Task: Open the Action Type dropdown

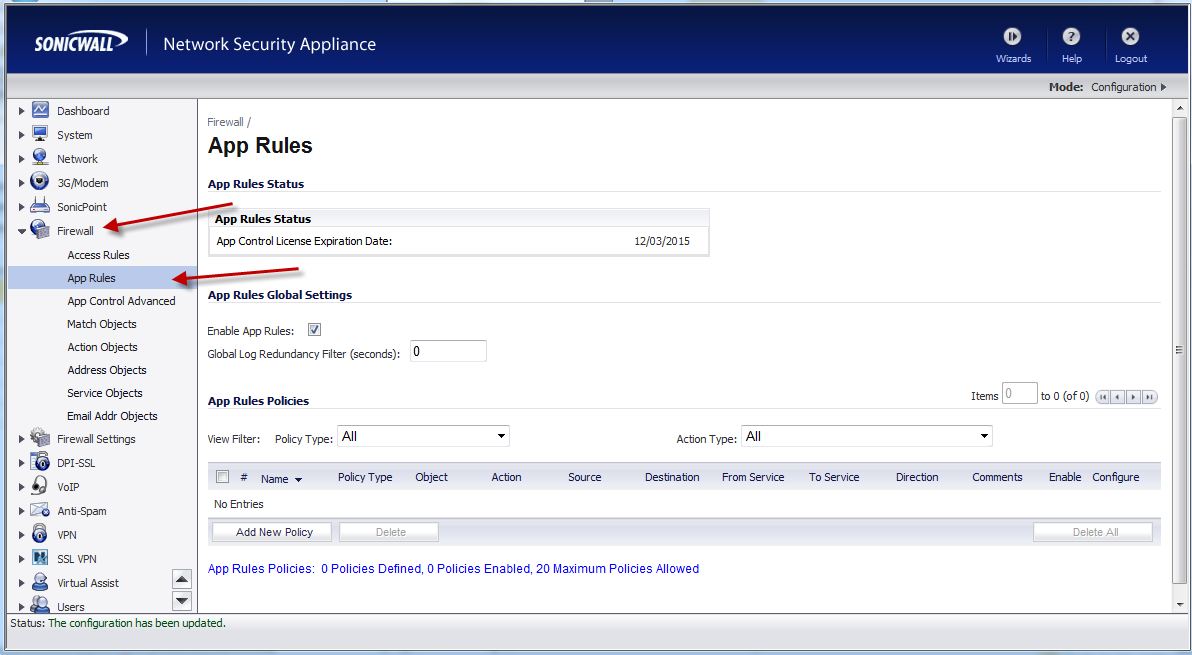Action: [867, 436]
